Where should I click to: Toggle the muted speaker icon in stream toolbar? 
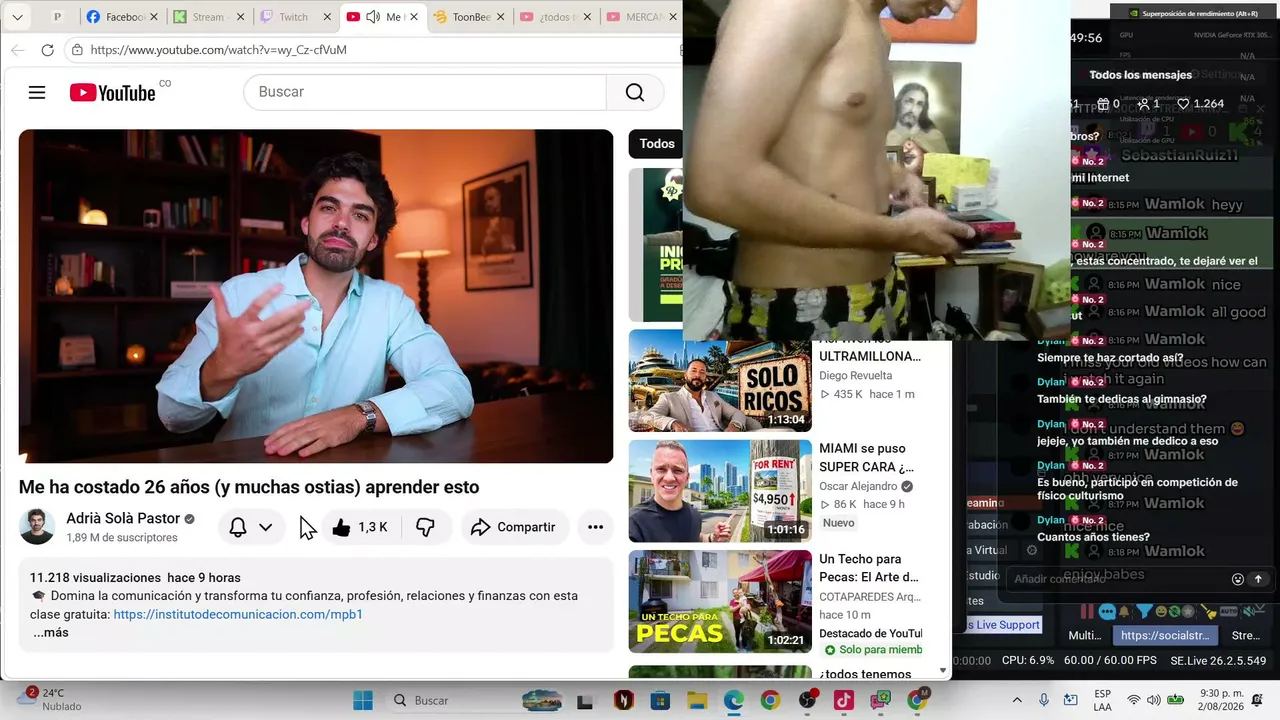pyautogui.click(x=1247, y=611)
